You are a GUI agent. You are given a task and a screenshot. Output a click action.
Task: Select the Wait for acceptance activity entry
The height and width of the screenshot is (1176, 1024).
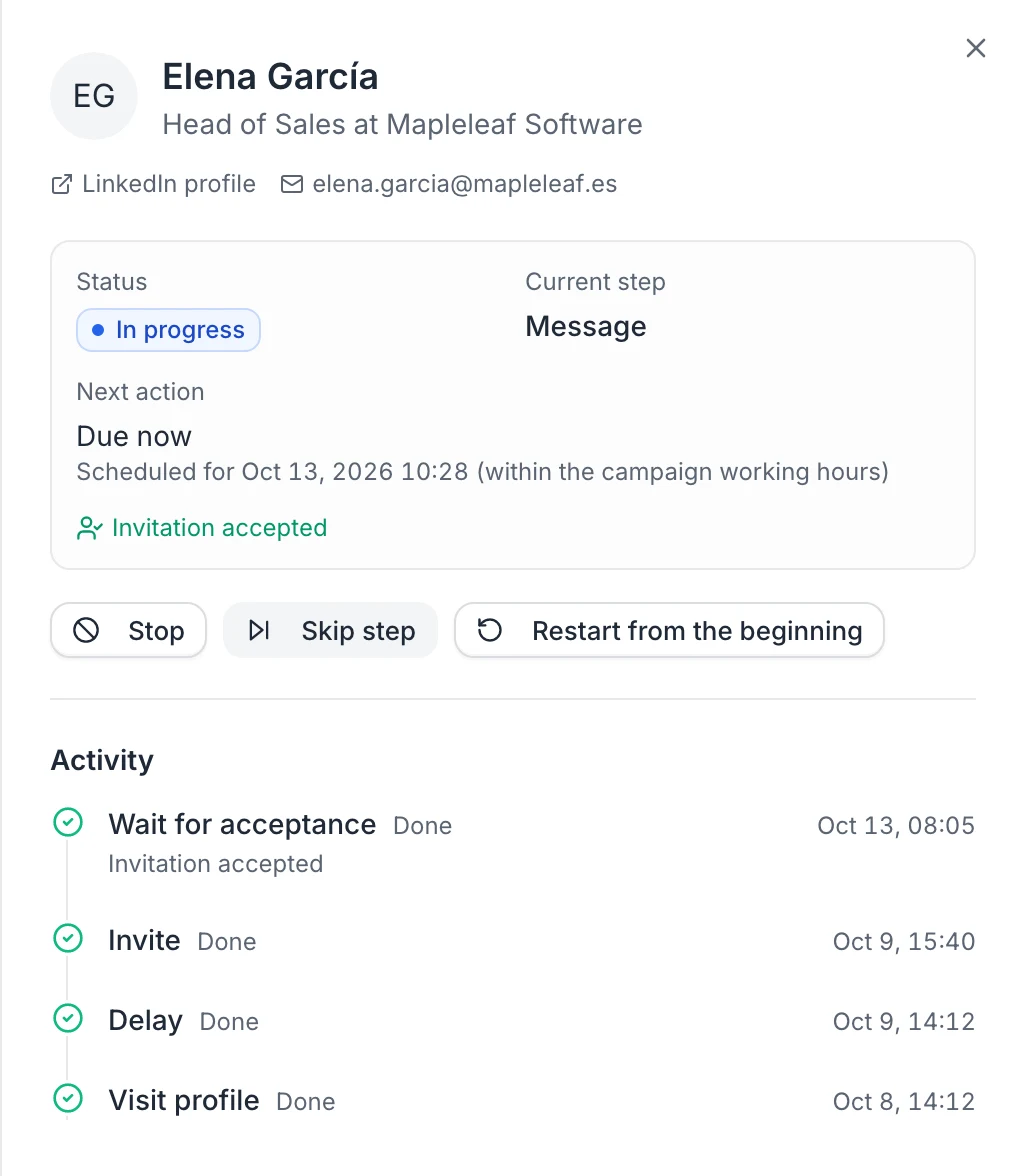[513, 843]
